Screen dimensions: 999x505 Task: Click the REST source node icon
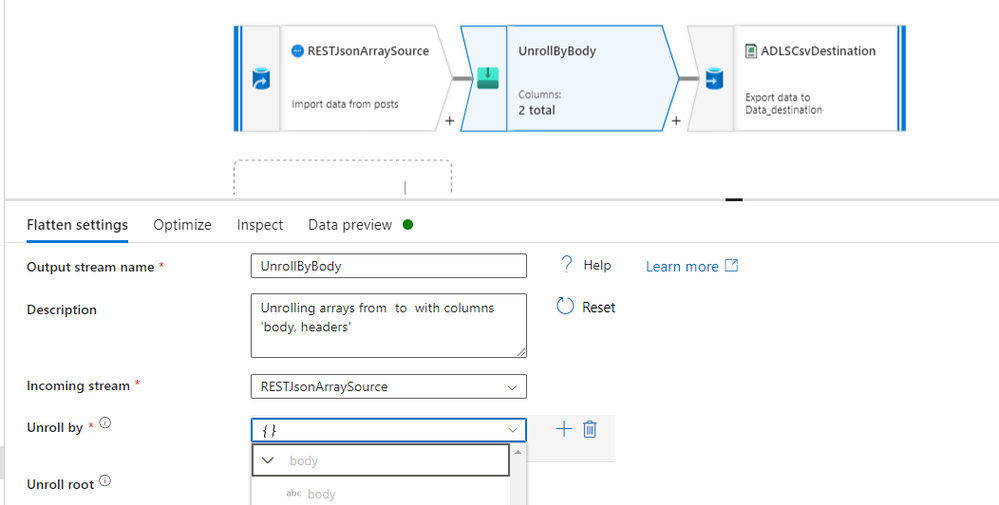point(260,79)
